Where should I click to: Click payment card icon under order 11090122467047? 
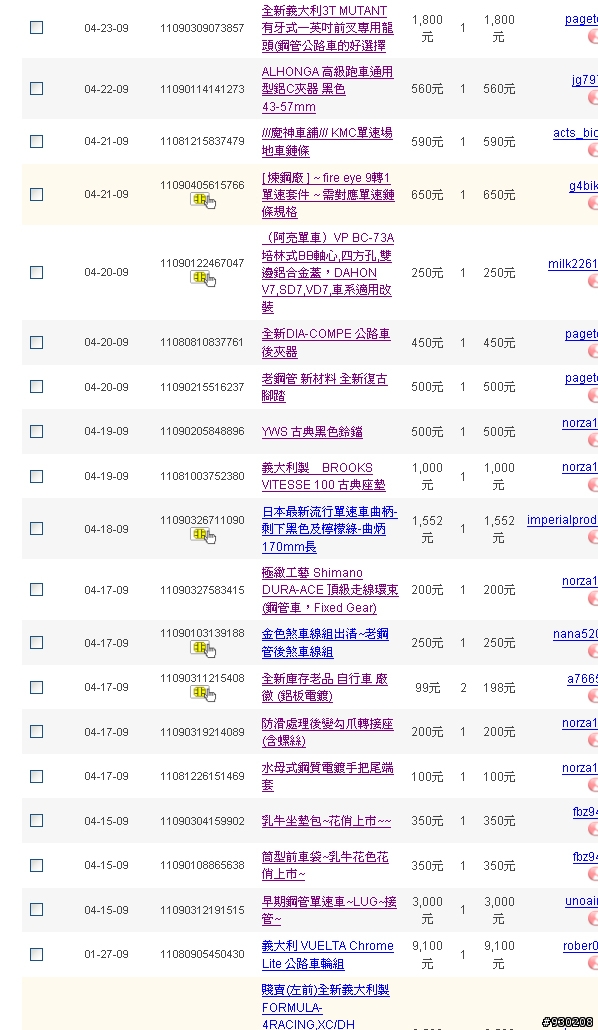[202, 279]
